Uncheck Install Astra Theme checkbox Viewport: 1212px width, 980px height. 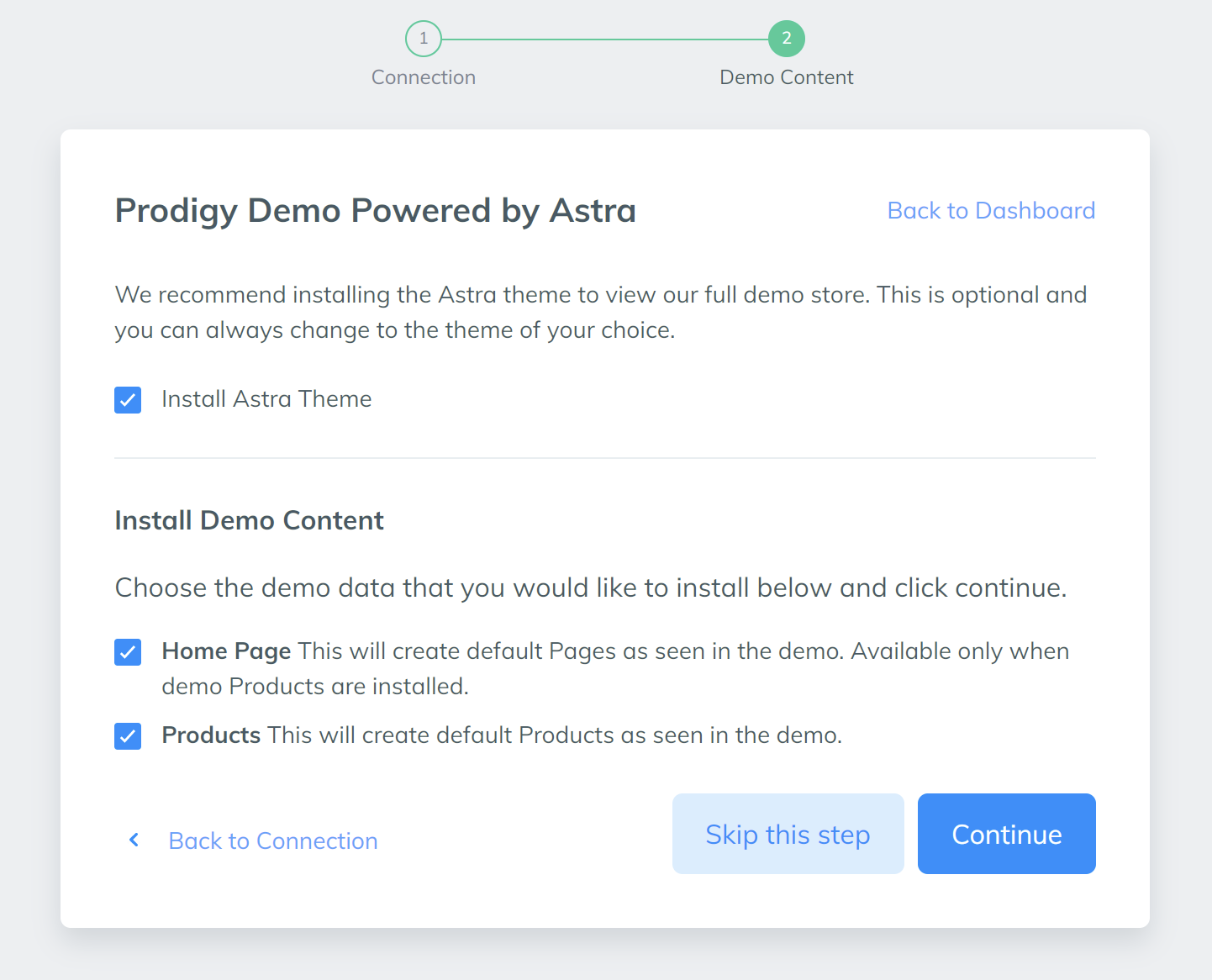pos(128,400)
